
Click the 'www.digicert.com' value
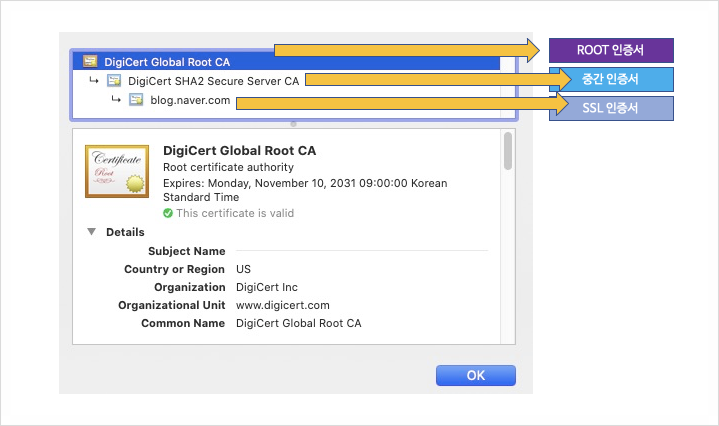283,305
